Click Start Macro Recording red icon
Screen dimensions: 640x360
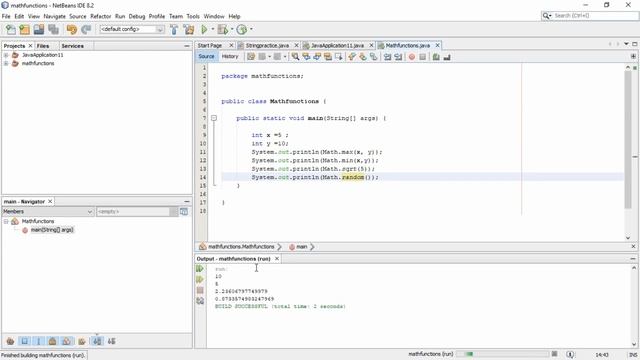click(411, 57)
